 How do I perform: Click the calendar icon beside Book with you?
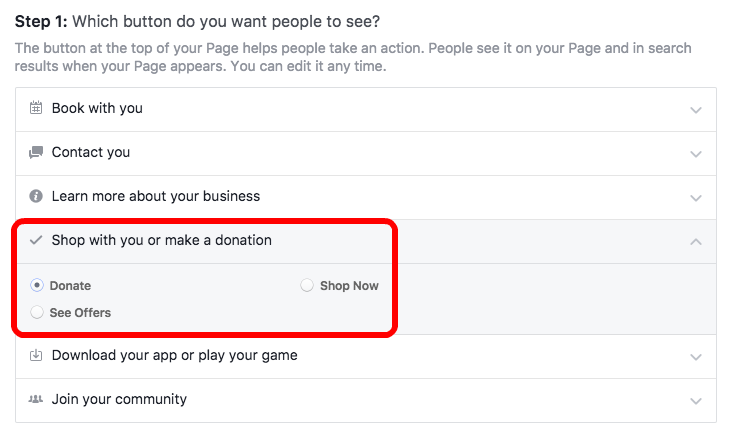pyautogui.click(x=36, y=108)
